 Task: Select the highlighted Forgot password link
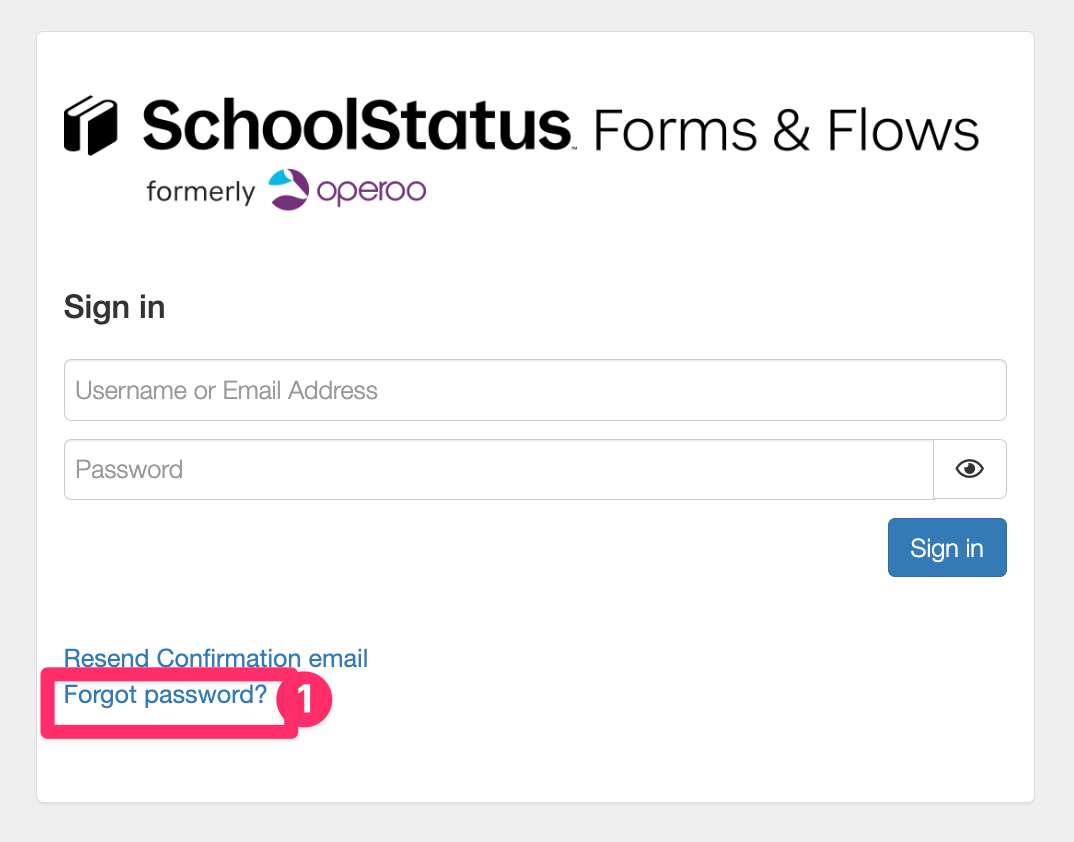coord(164,694)
